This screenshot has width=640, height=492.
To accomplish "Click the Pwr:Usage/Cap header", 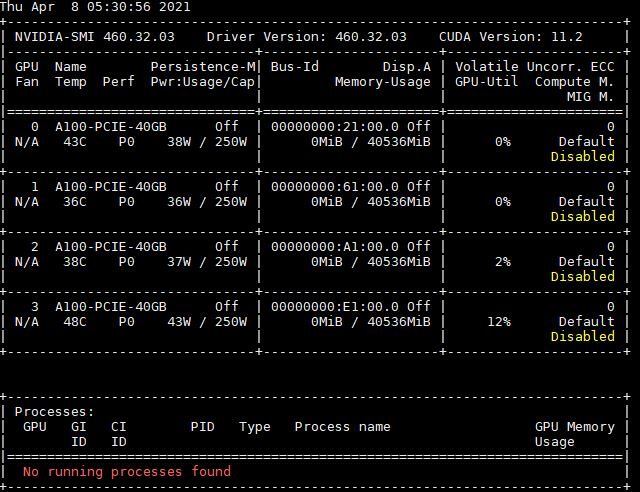I will pos(202,82).
